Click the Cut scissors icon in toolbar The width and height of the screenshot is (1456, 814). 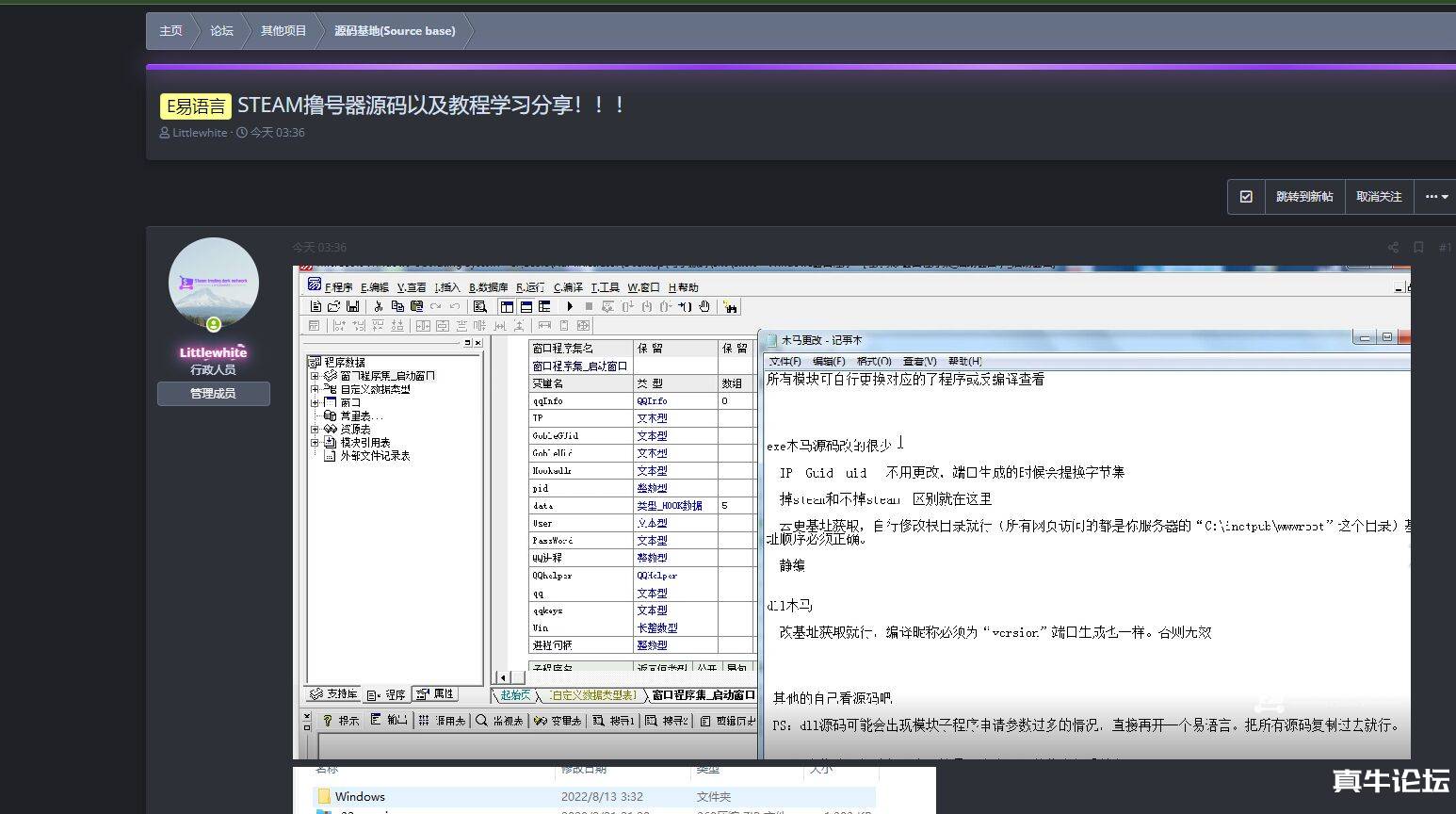378,306
